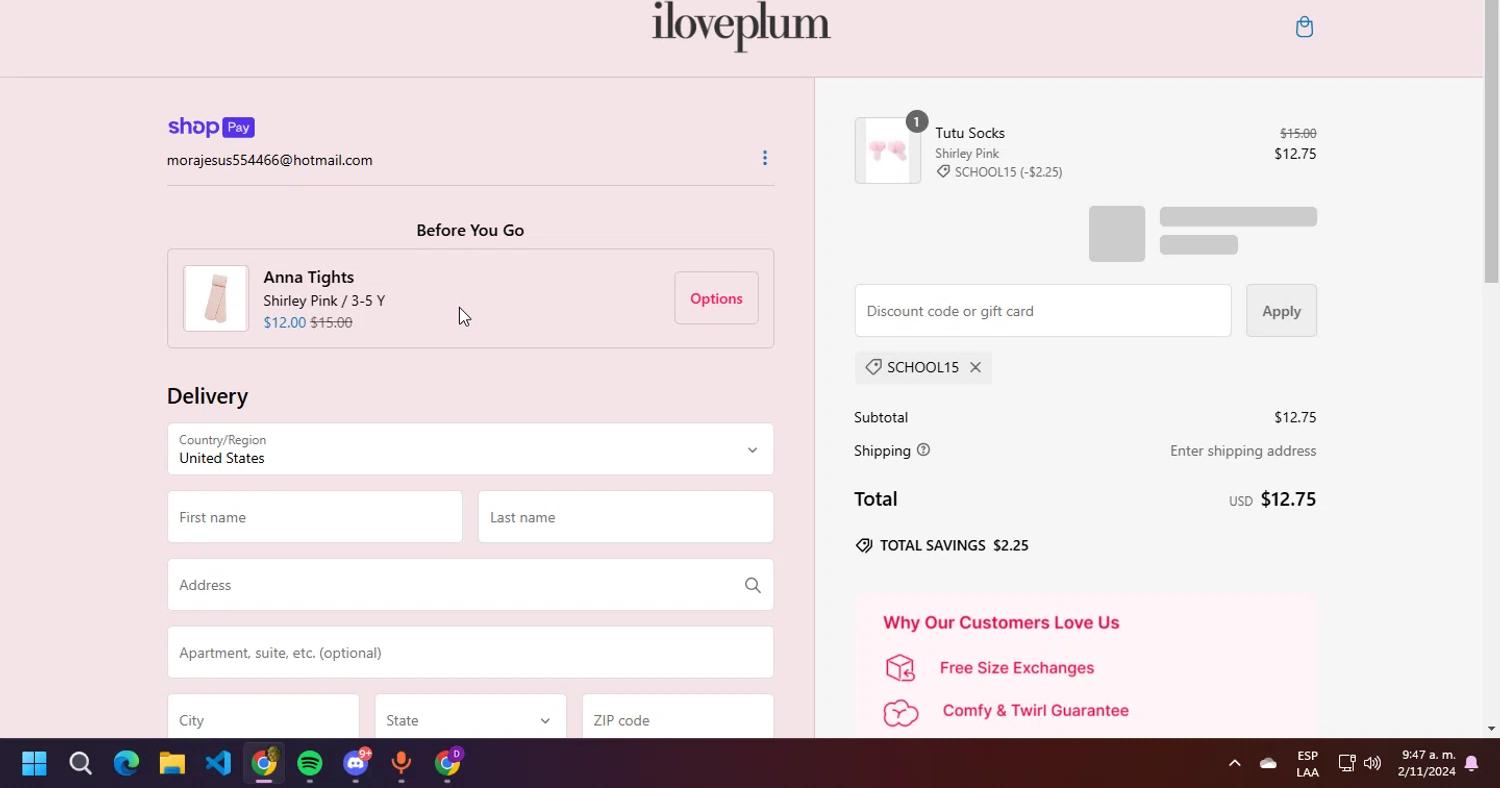This screenshot has height=788, width=1500.
Task: Remove the SCHOOL15 discount code
Action: [x=975, y=367]
